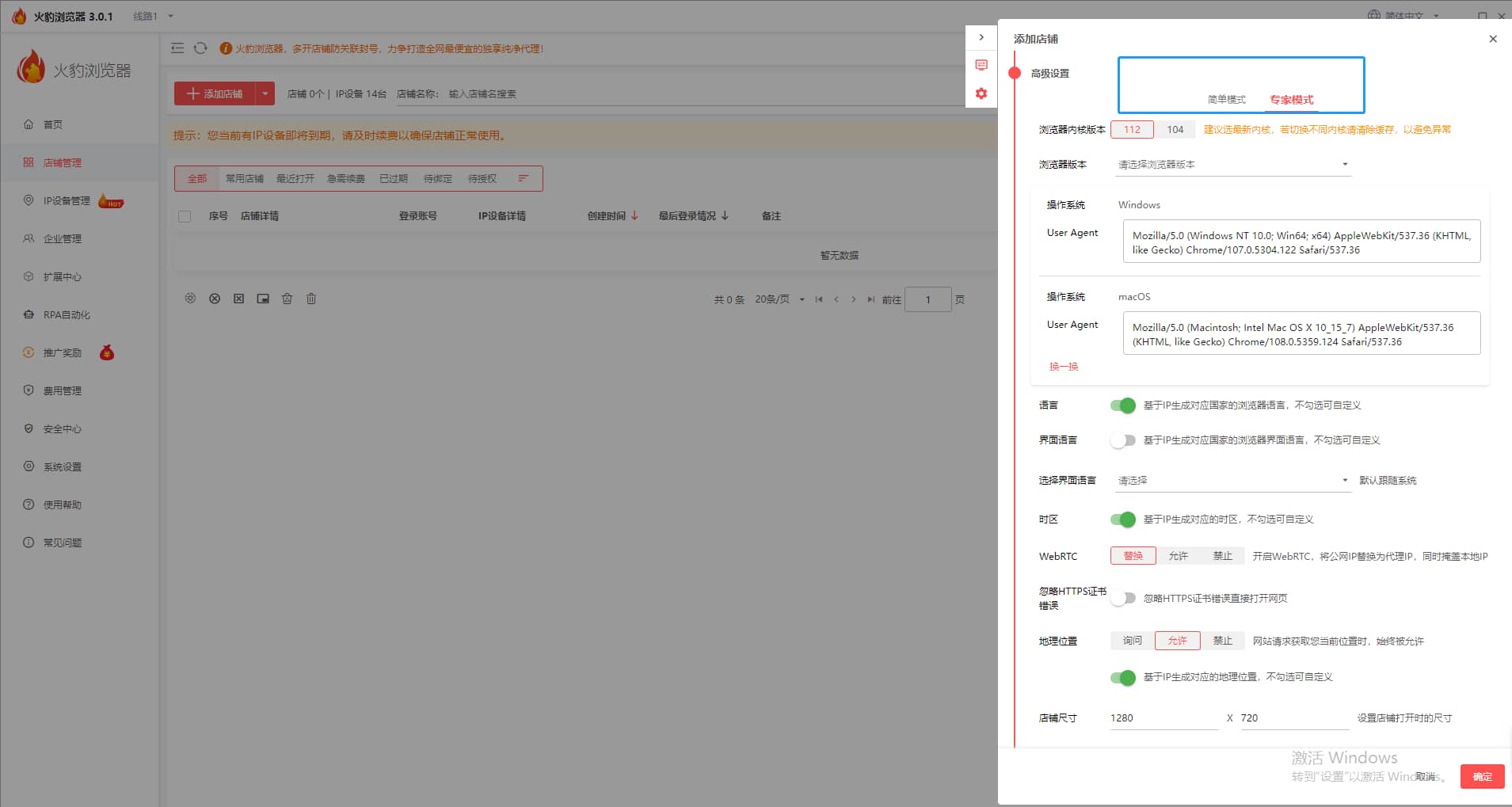Switch to 简单模式 tab

point(1226,100)
